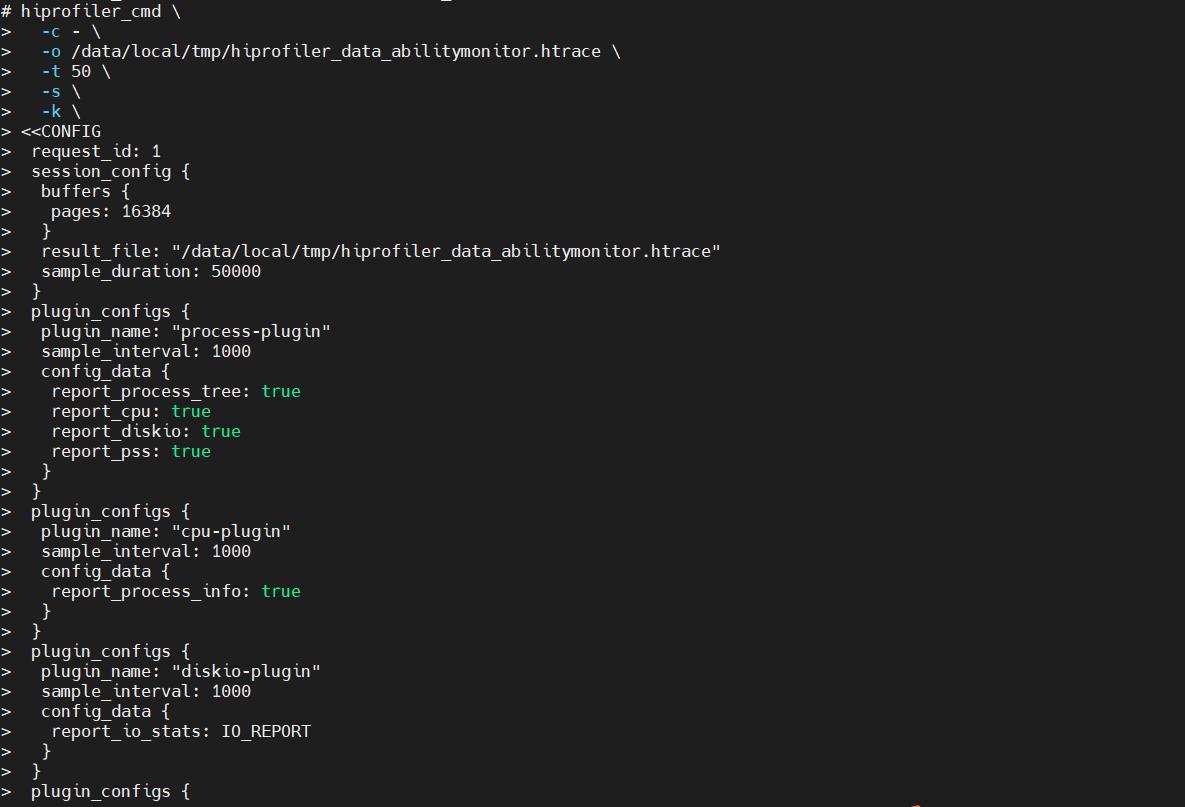Screen dimensions: 1185x807
Task: Click the sample_duration value 50000
Action: pos(236,272)
